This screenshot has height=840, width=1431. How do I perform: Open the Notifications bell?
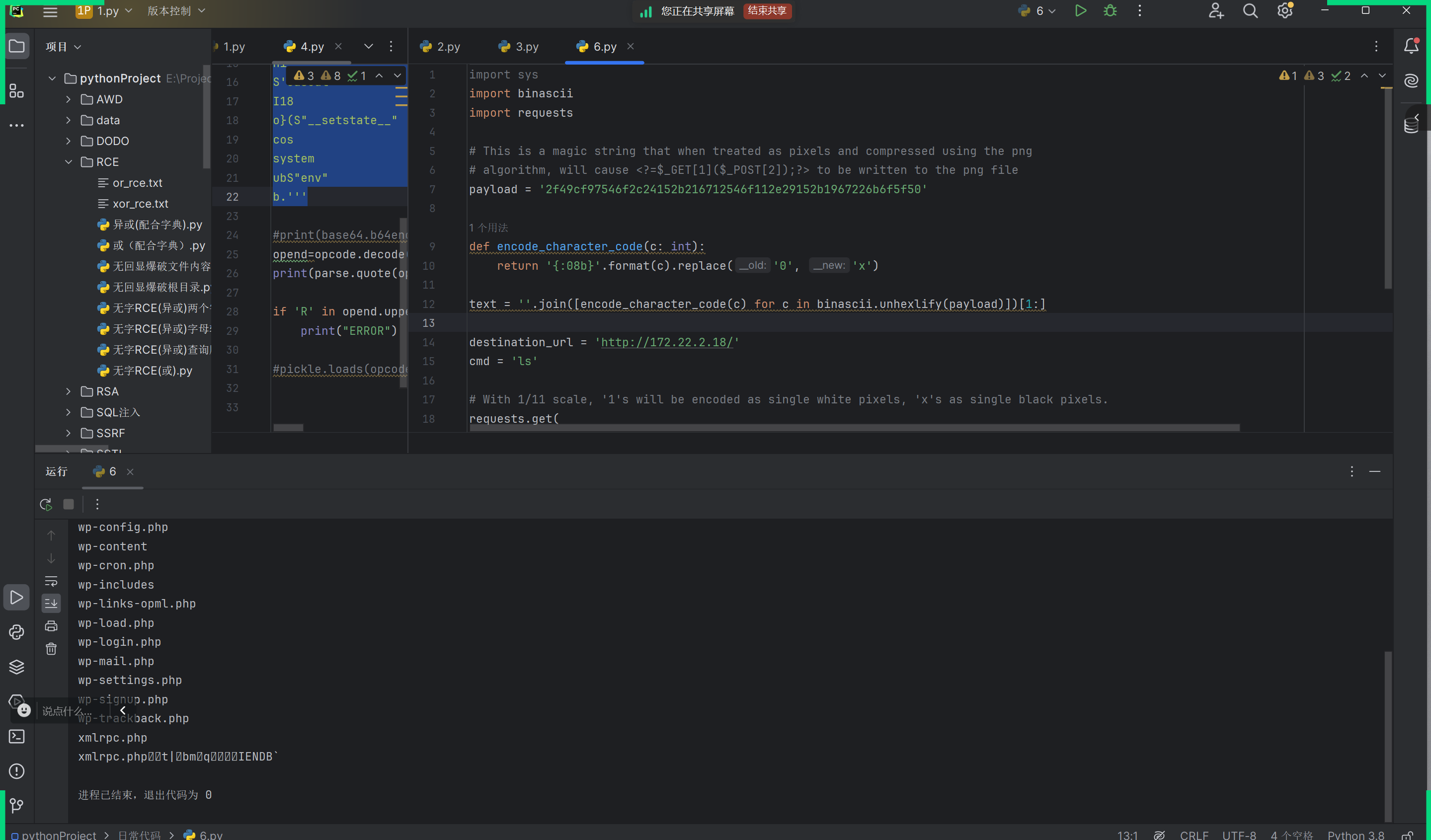[1411, 46]
